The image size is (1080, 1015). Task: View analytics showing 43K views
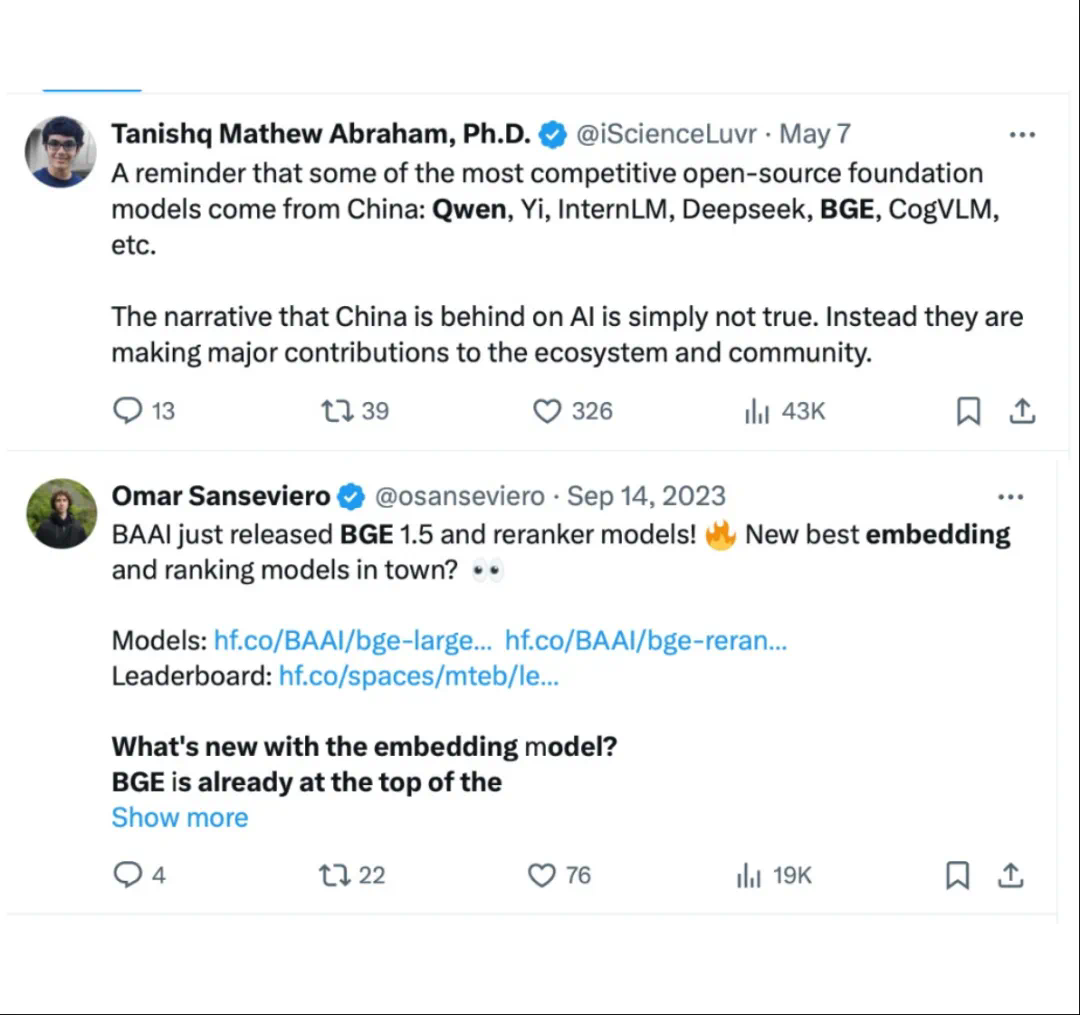(x=756, y=411)
